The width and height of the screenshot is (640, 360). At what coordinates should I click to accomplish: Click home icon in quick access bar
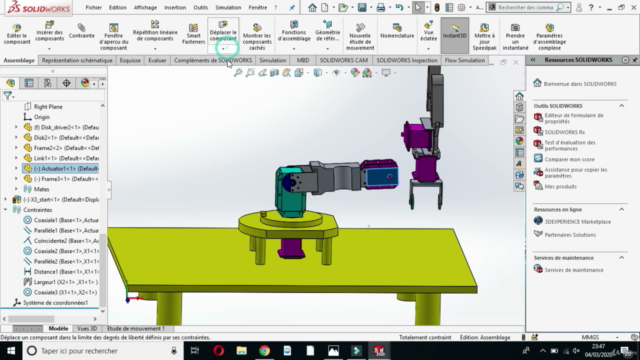312,7
